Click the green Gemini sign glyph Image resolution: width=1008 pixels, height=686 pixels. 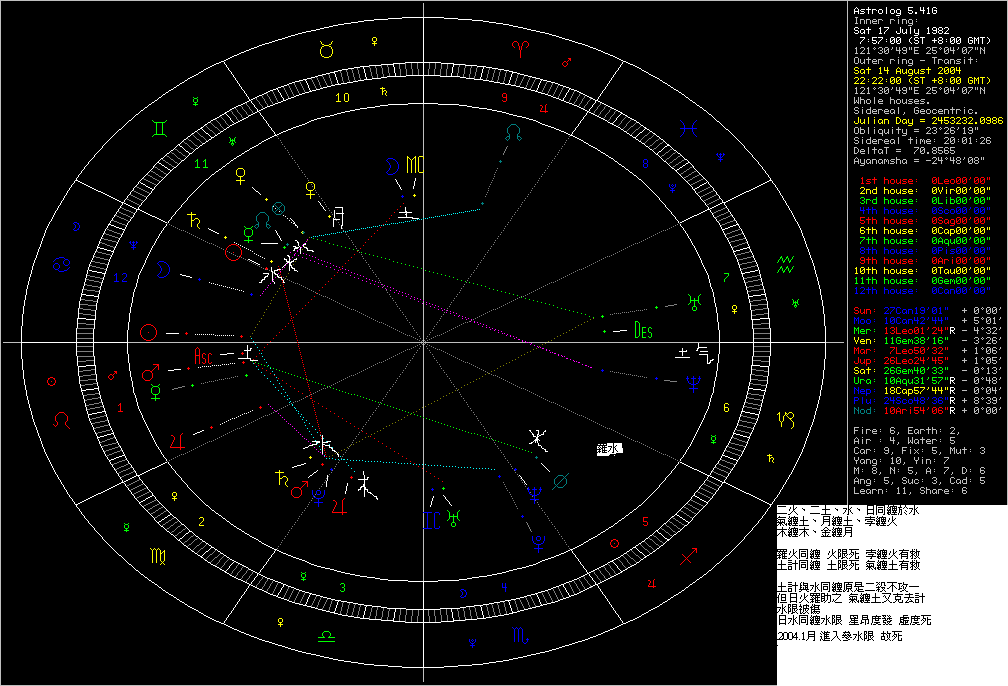[x=160, y=127]
